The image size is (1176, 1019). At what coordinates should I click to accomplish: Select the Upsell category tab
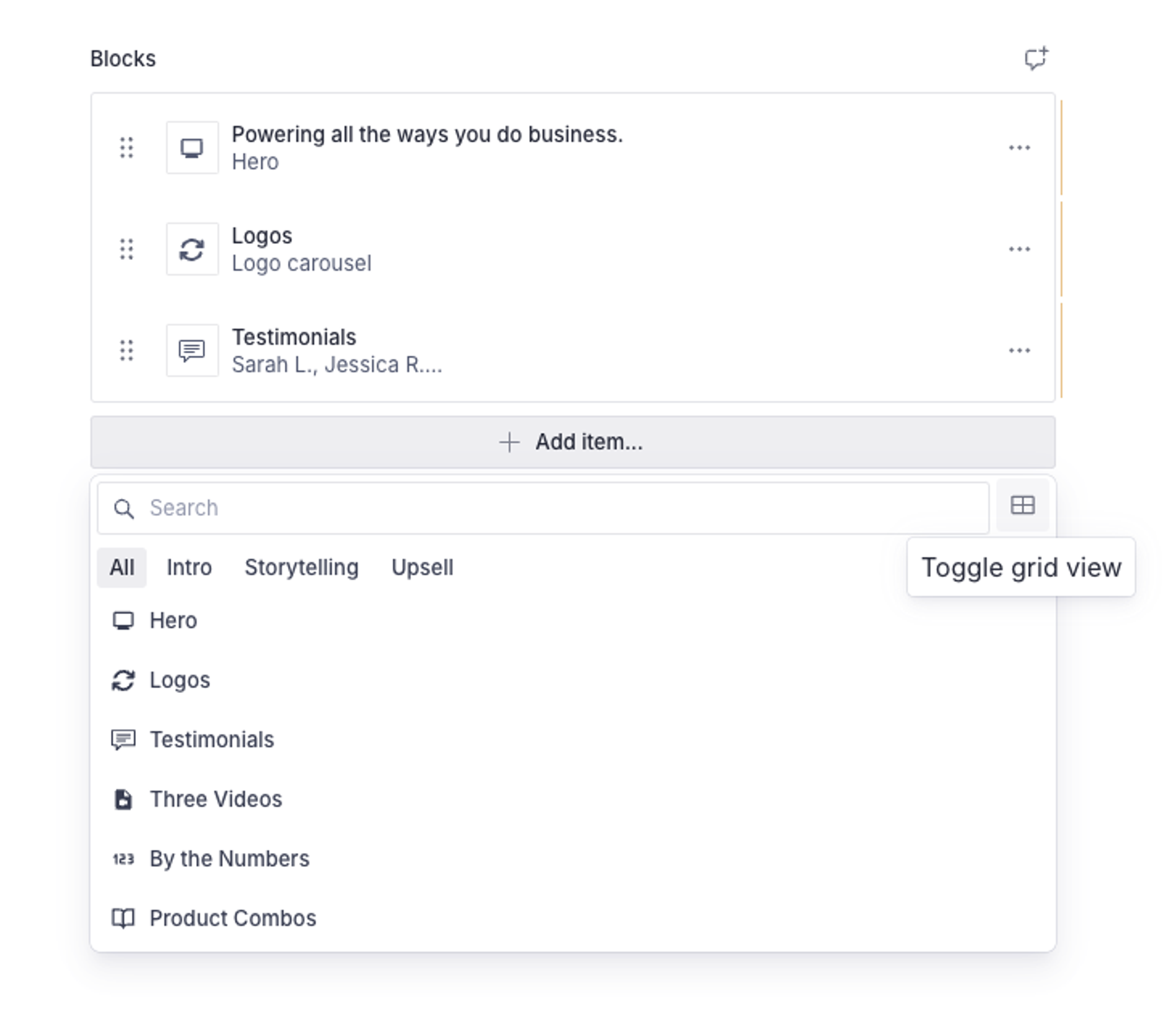422,567
